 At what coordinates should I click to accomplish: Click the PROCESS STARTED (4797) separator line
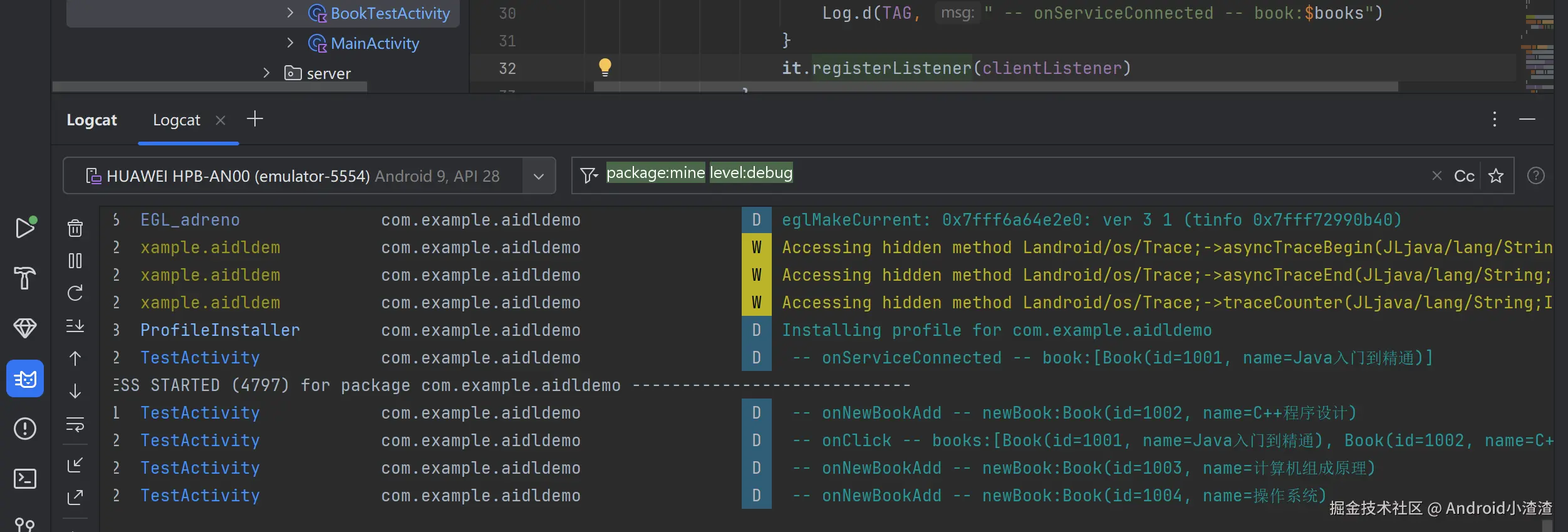(x=512, y=385)
